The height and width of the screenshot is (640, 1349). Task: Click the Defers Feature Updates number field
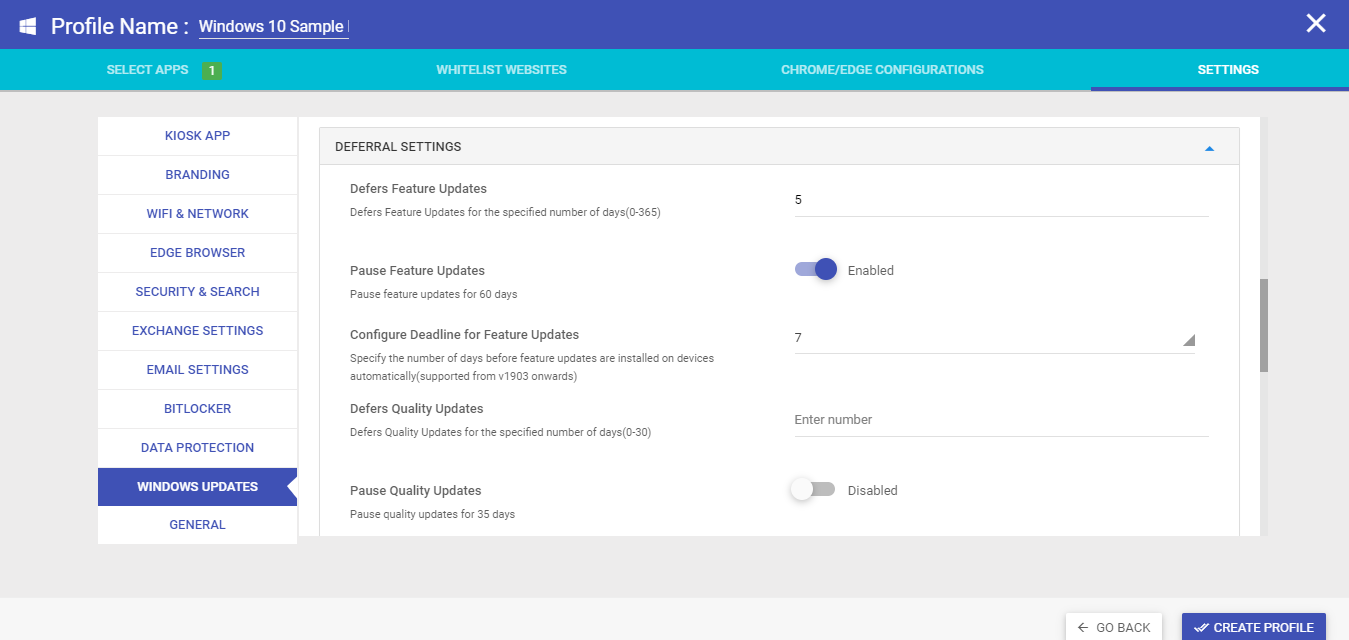[x=1001, y=200]
